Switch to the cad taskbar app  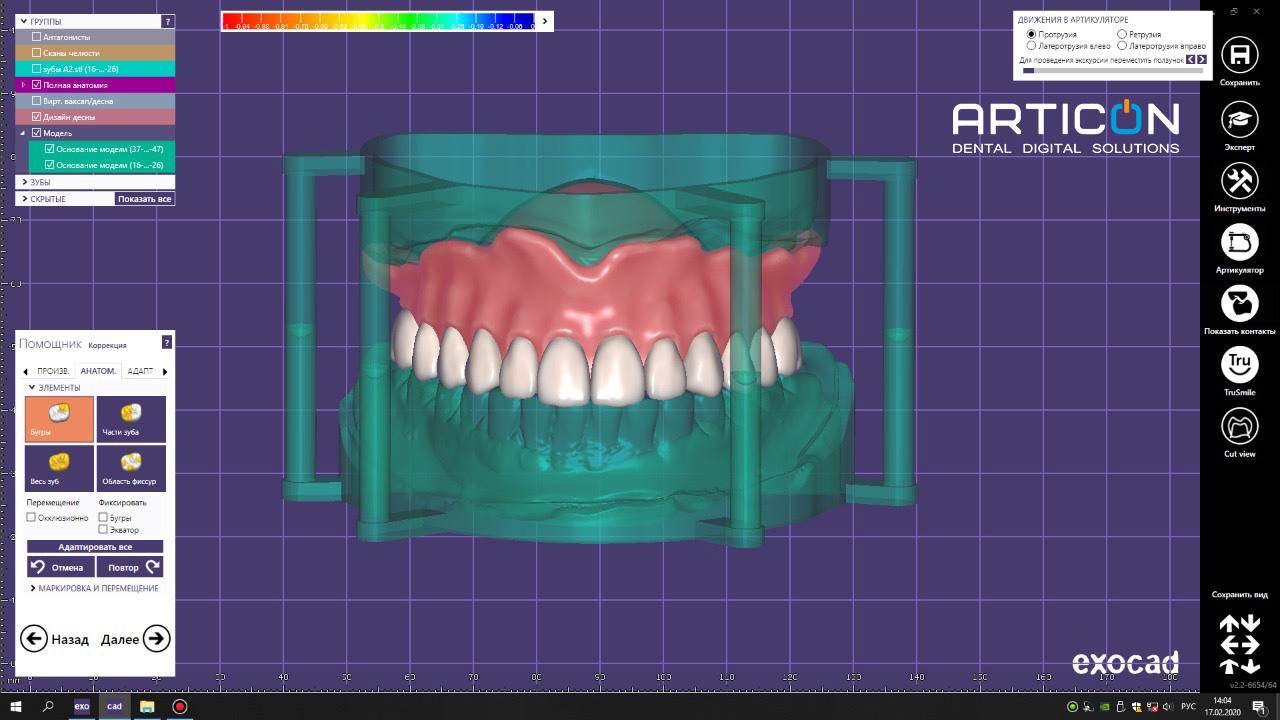114,706
